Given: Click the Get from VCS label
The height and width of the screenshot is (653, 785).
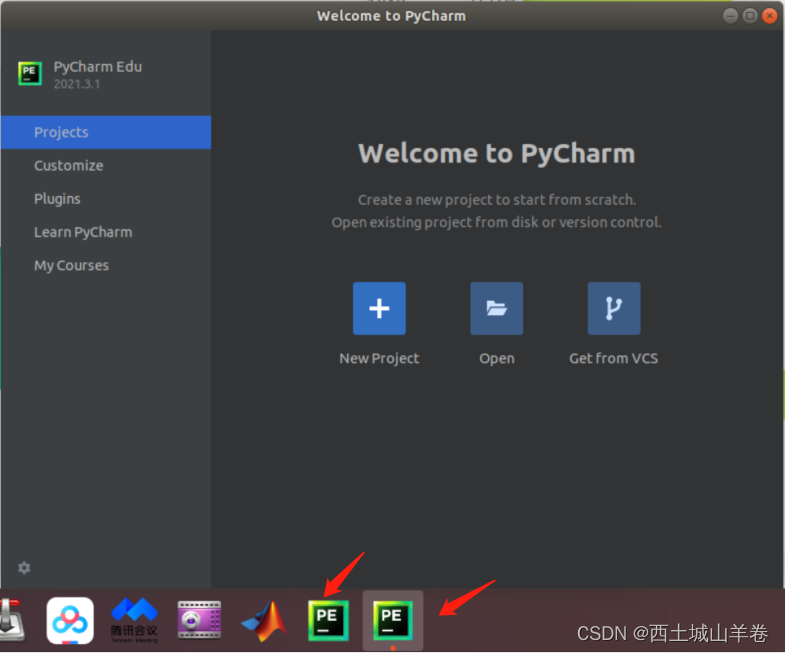Looking at the screenshot, I should click(x=613, y=359).
